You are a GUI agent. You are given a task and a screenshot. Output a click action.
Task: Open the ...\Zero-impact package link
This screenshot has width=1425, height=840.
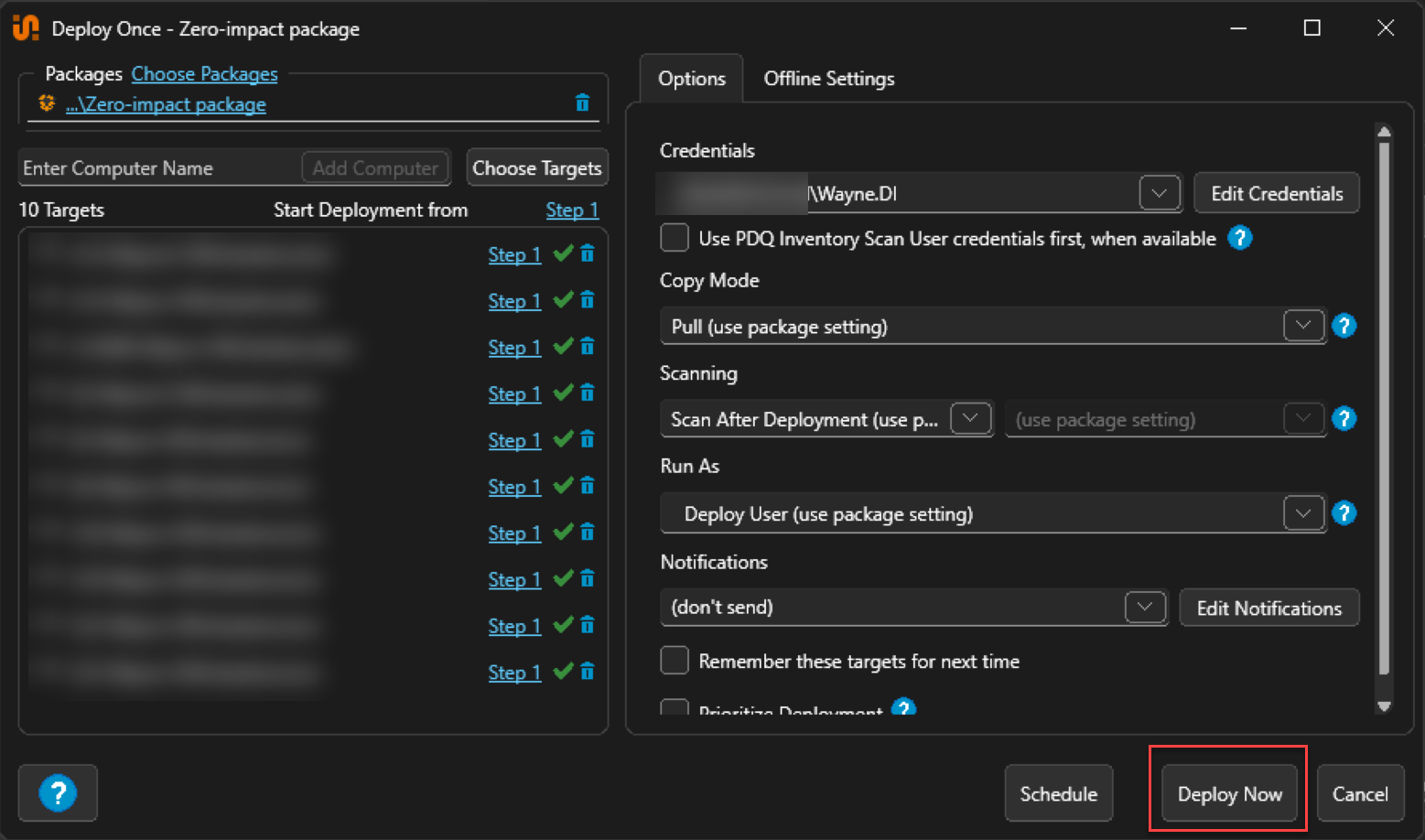tap(166, 104)
